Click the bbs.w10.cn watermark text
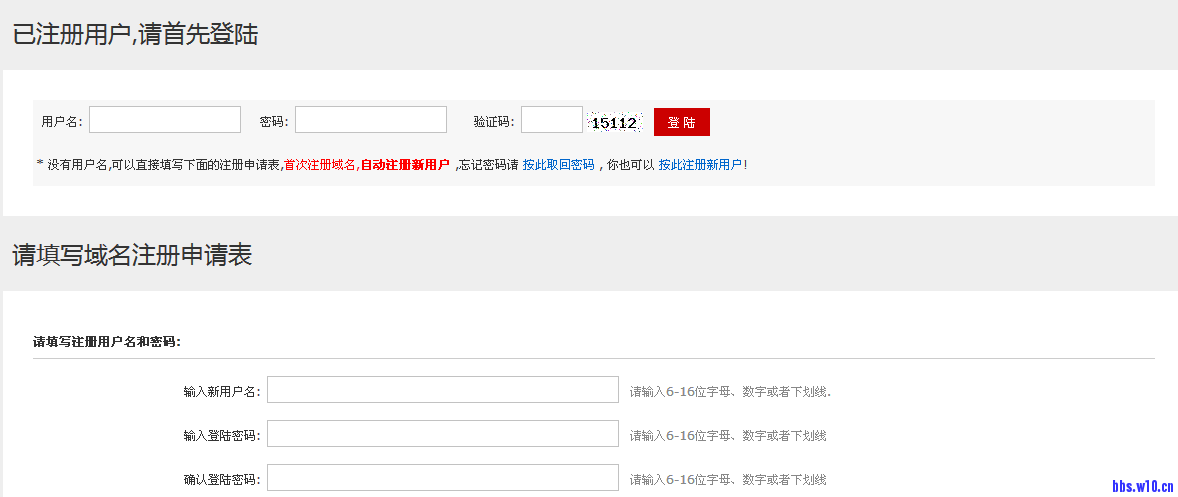The image size is (1178, 497). click(x=1141, y=487)
